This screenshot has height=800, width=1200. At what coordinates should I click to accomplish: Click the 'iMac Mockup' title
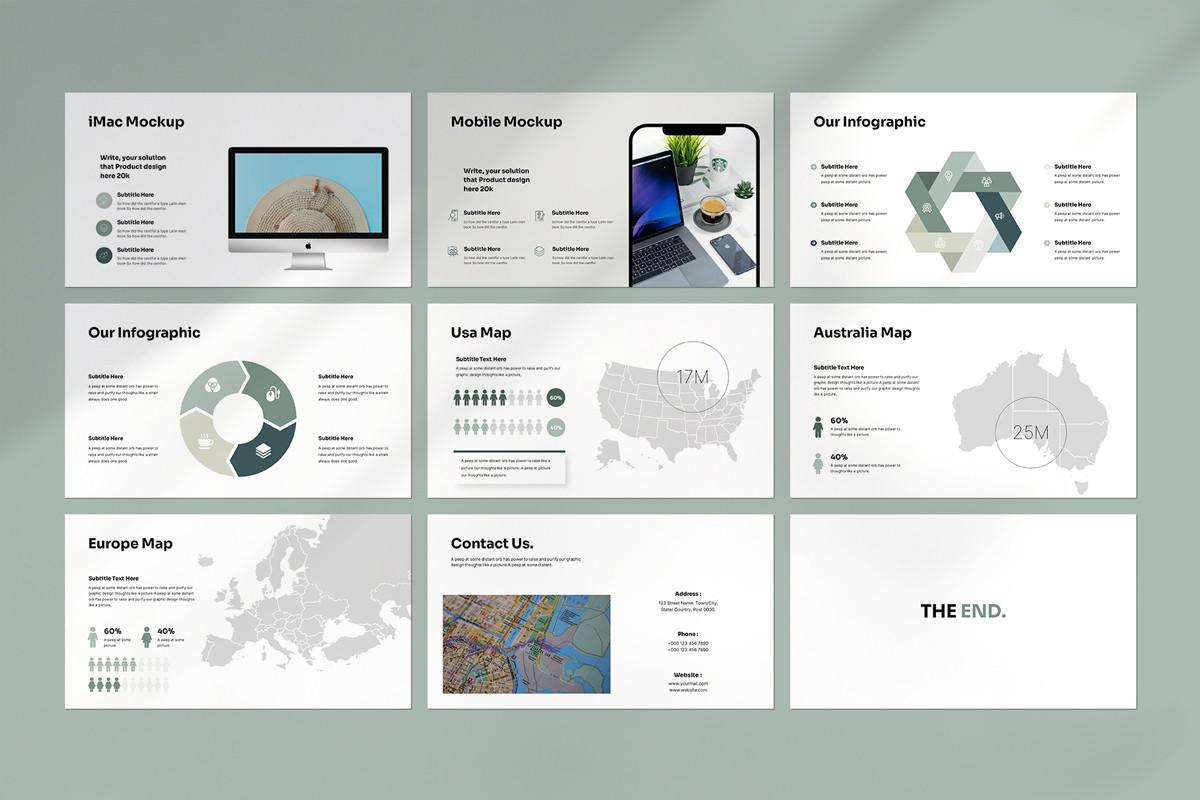click(136, 122)
